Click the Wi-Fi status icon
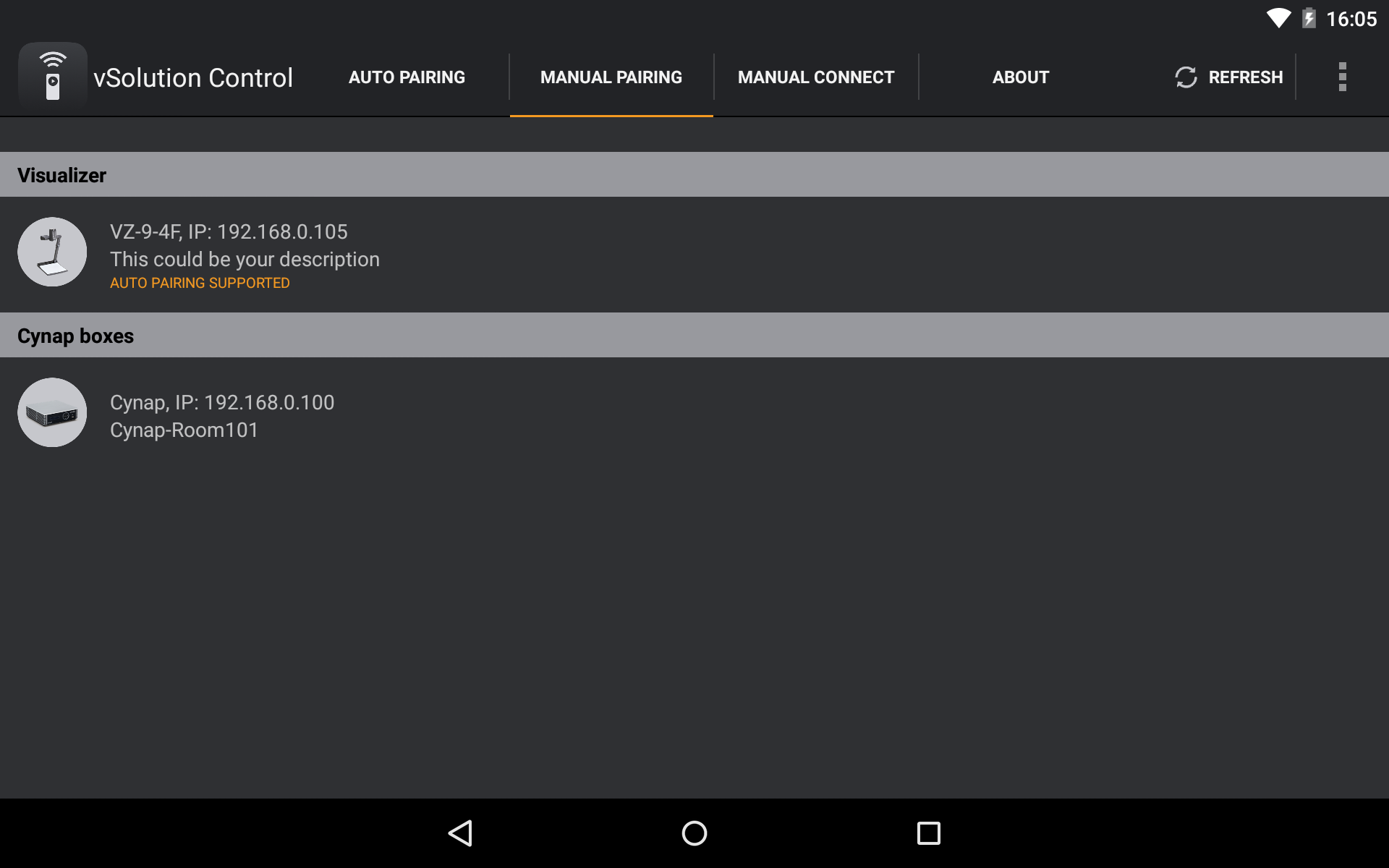Viewport: 1389px width, 868px height. (1278, 18)
